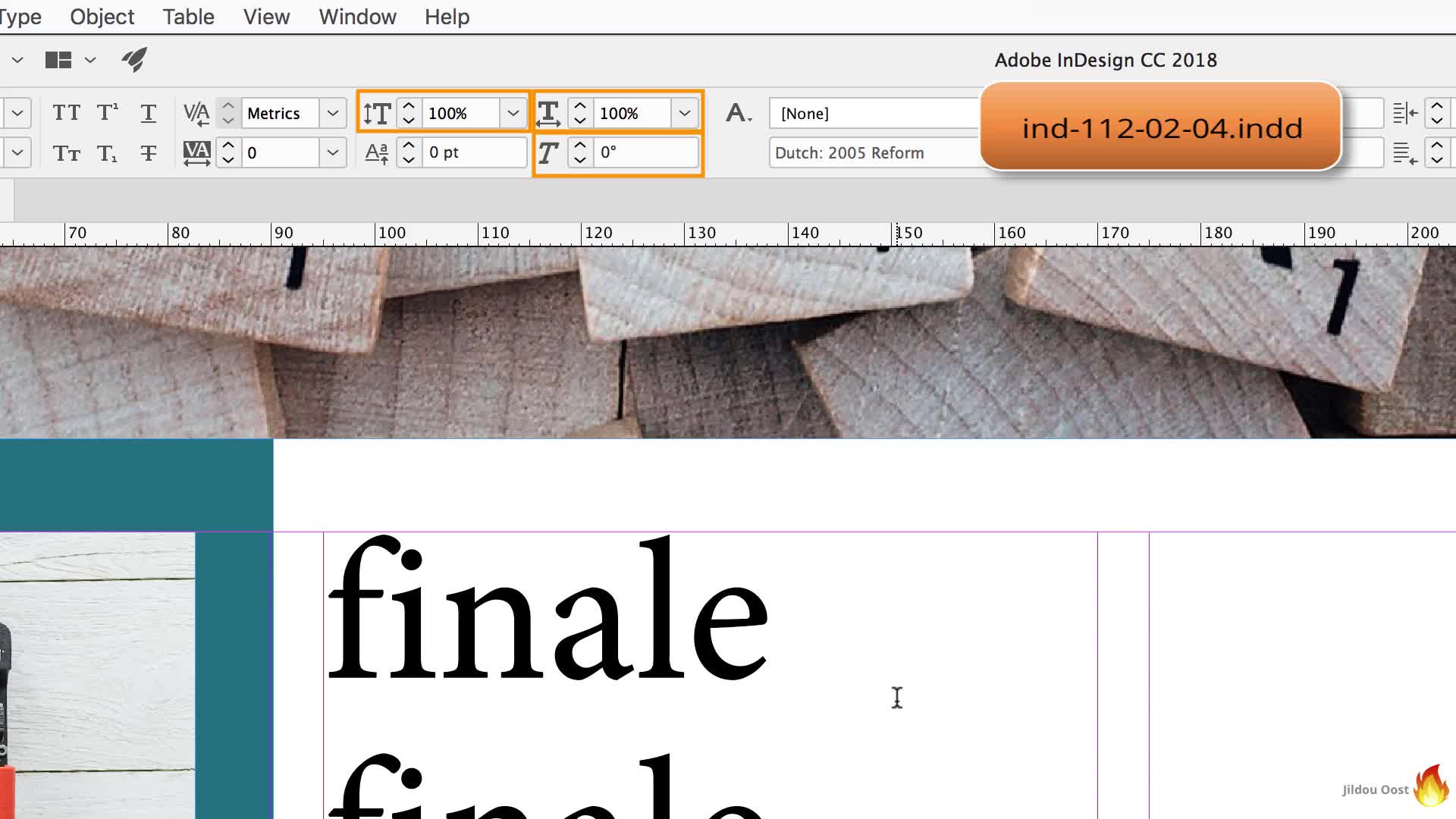The width and height of the screenshot is (1456, 819).
Task: Click the Baseline Shift icon
Action: point(377,153)
